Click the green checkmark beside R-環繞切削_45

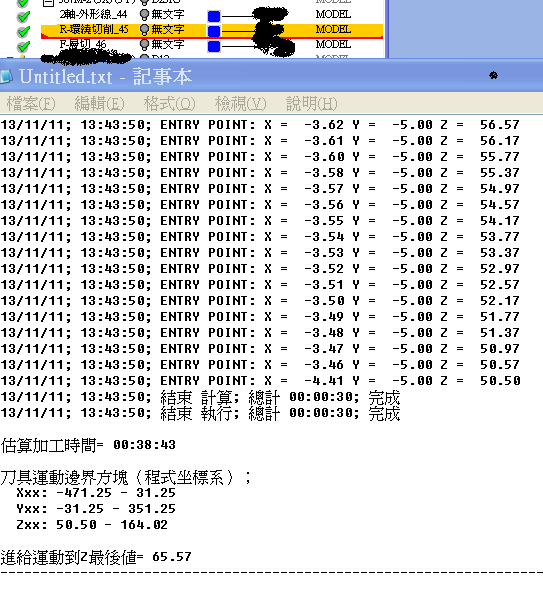(x=23, y=31)
